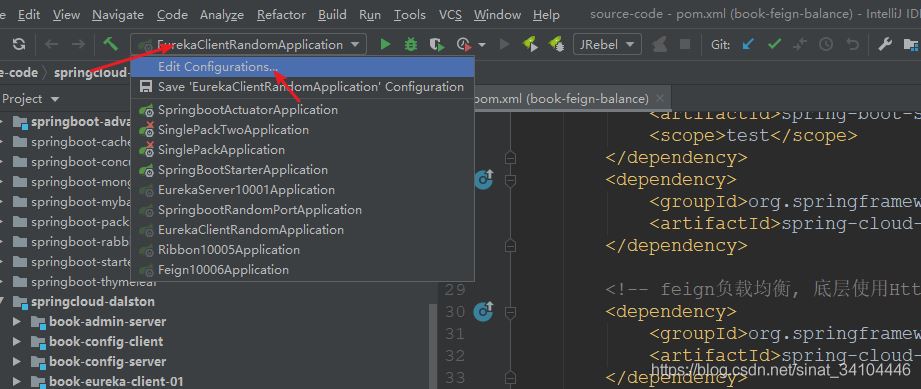This screenshot has height=389, width=921.
Task: Close the pom.xml (book-feign-balance) tab
Action: (x=660, y=99)
